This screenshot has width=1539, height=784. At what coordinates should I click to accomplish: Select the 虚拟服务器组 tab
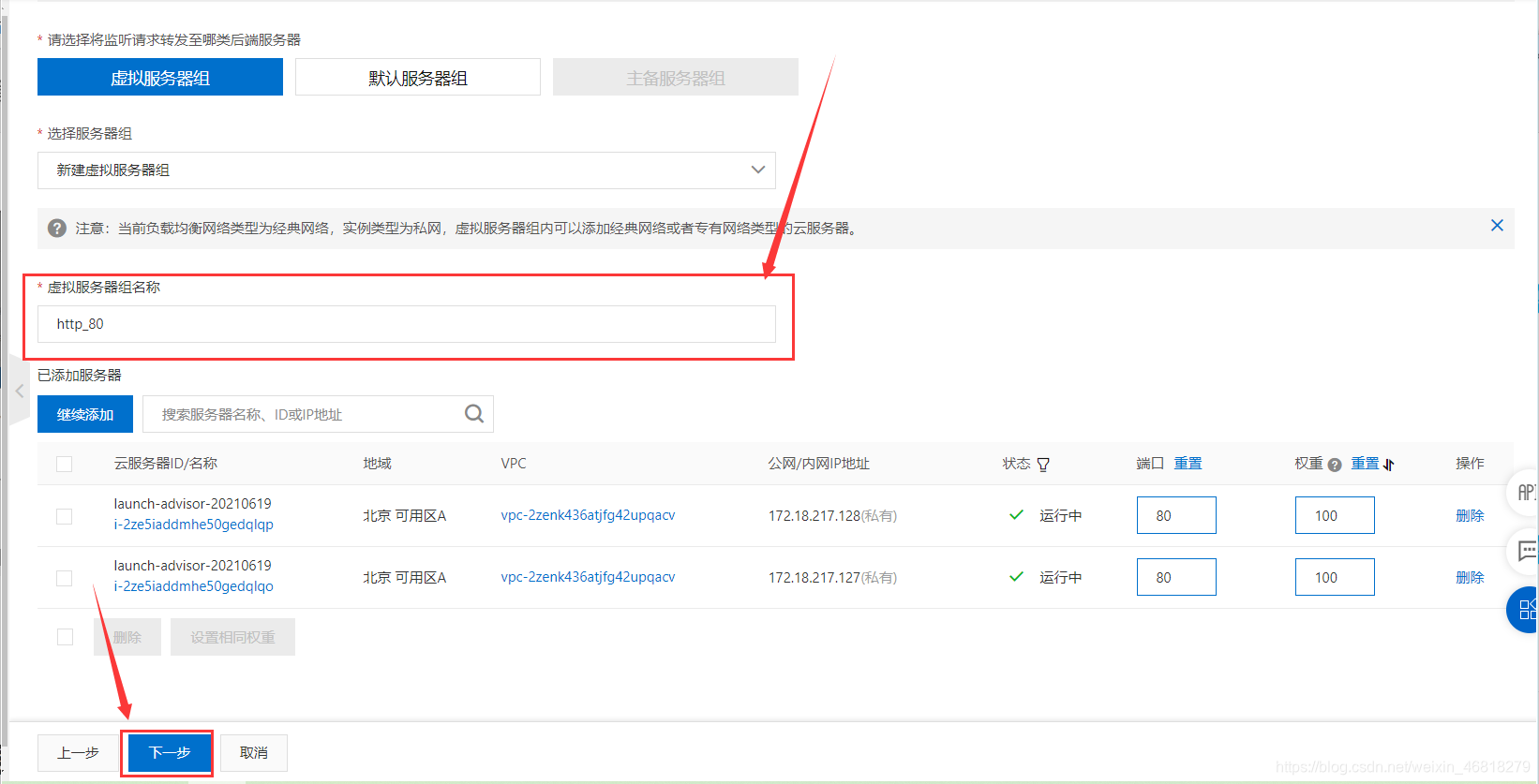(160, 77)
